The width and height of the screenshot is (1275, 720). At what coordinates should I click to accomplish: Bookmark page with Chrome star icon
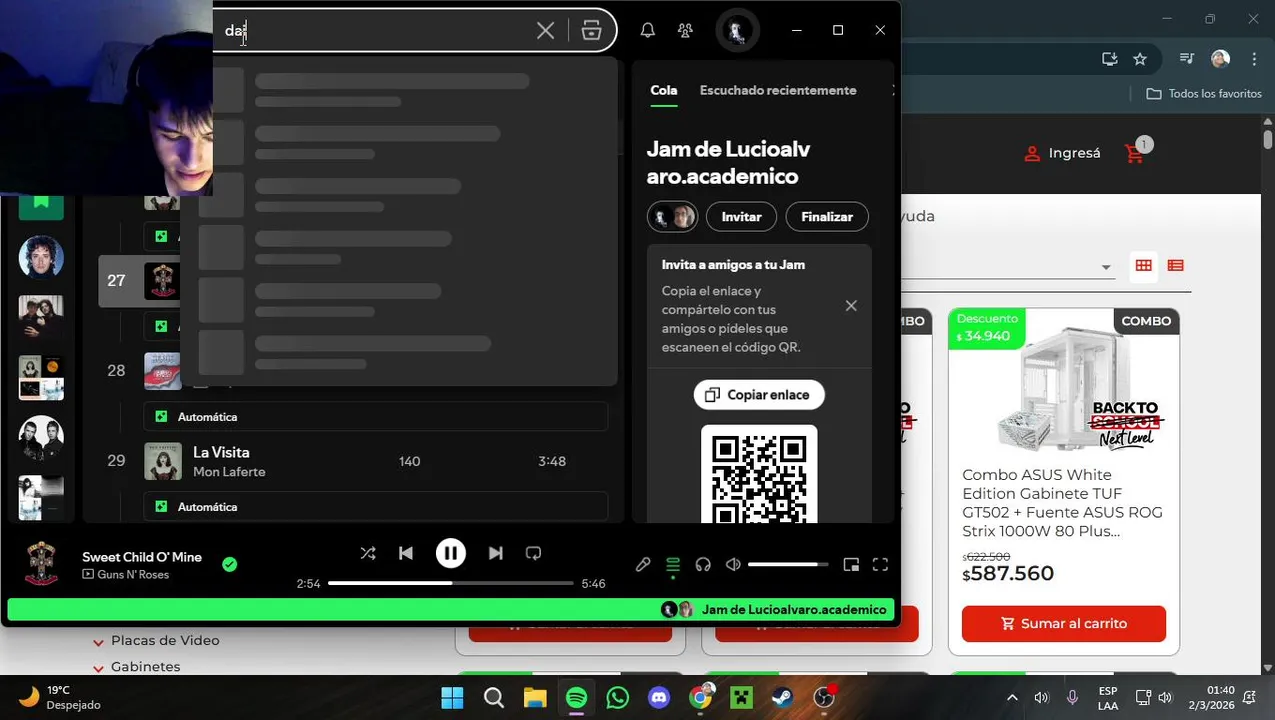[x=1140, y=59]
